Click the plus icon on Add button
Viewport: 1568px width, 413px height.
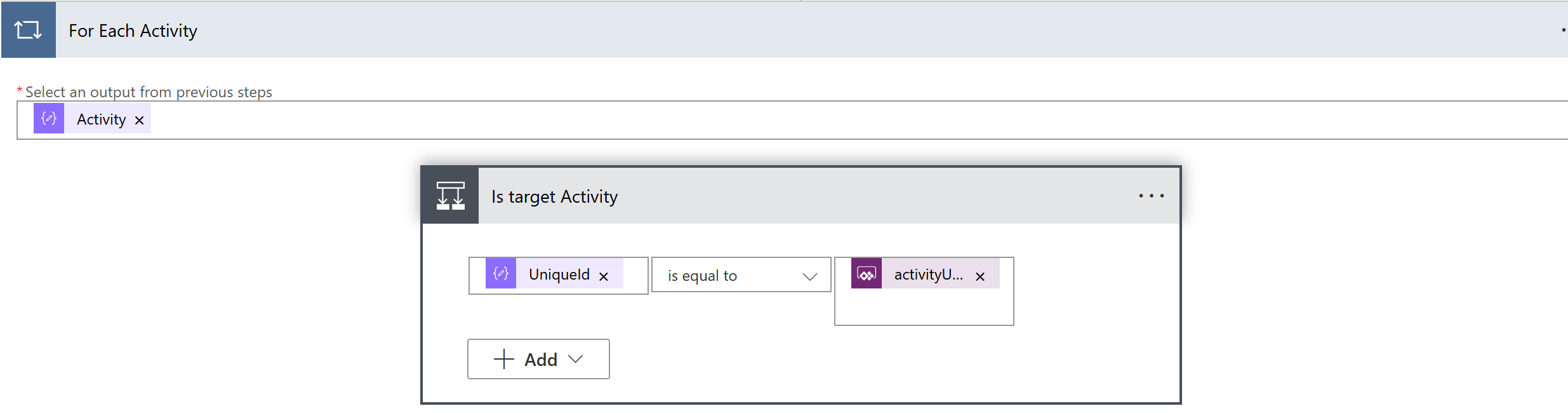[504, 359]
